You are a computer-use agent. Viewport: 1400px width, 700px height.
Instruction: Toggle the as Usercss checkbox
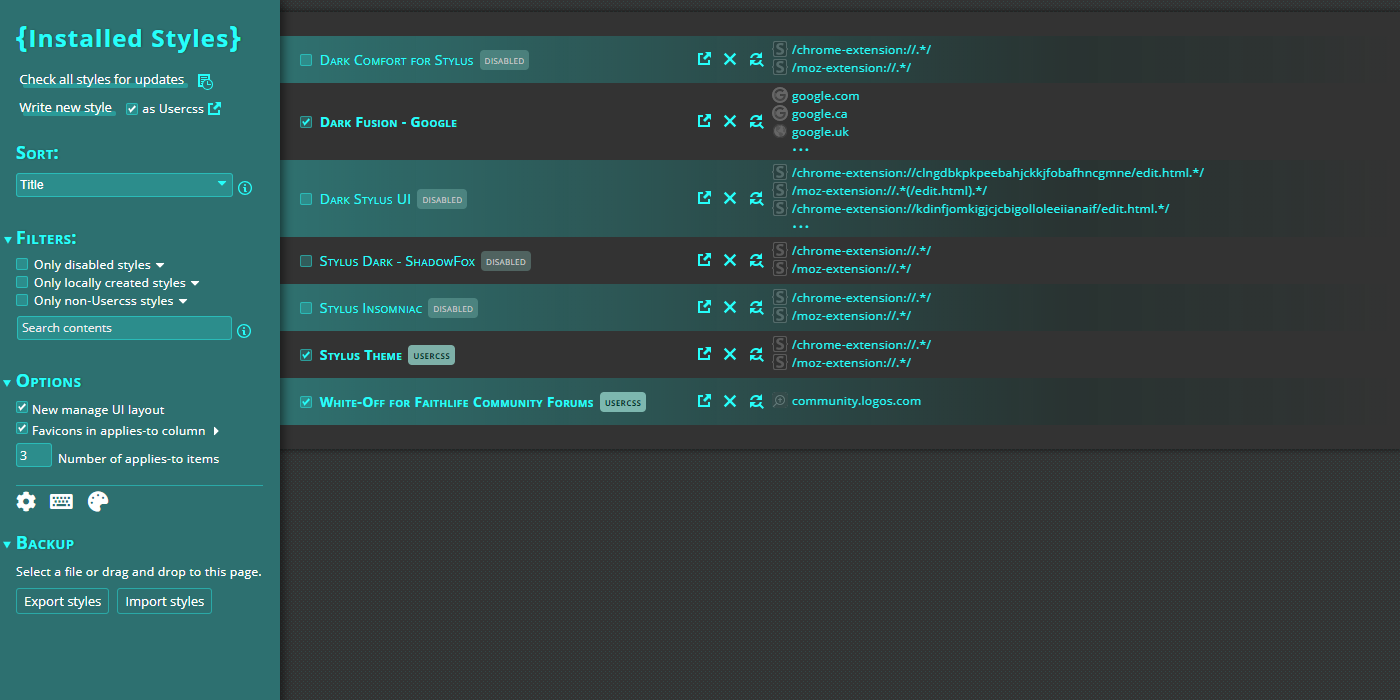click(x=131, y=108)
